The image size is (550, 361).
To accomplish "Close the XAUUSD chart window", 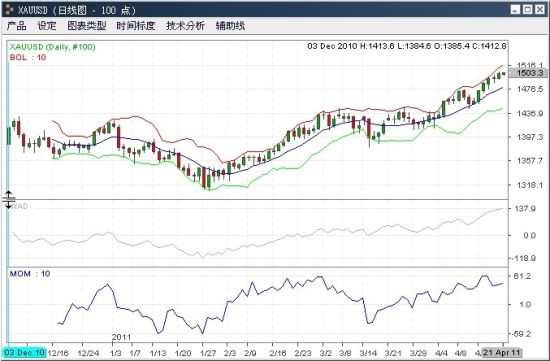I will point(540,9).
